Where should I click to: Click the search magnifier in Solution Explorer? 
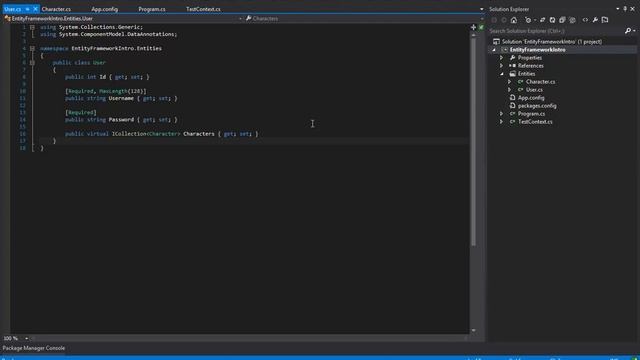pos(628,31)
